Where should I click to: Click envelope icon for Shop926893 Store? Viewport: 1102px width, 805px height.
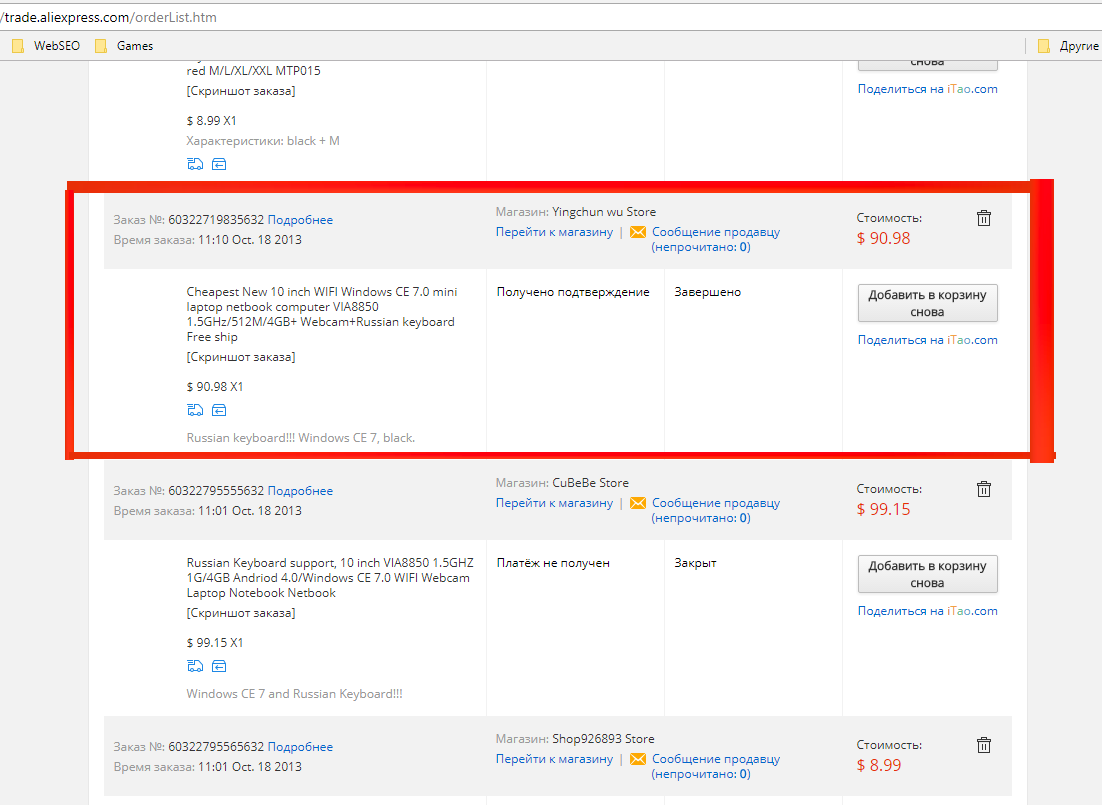(x=637, y=759)
